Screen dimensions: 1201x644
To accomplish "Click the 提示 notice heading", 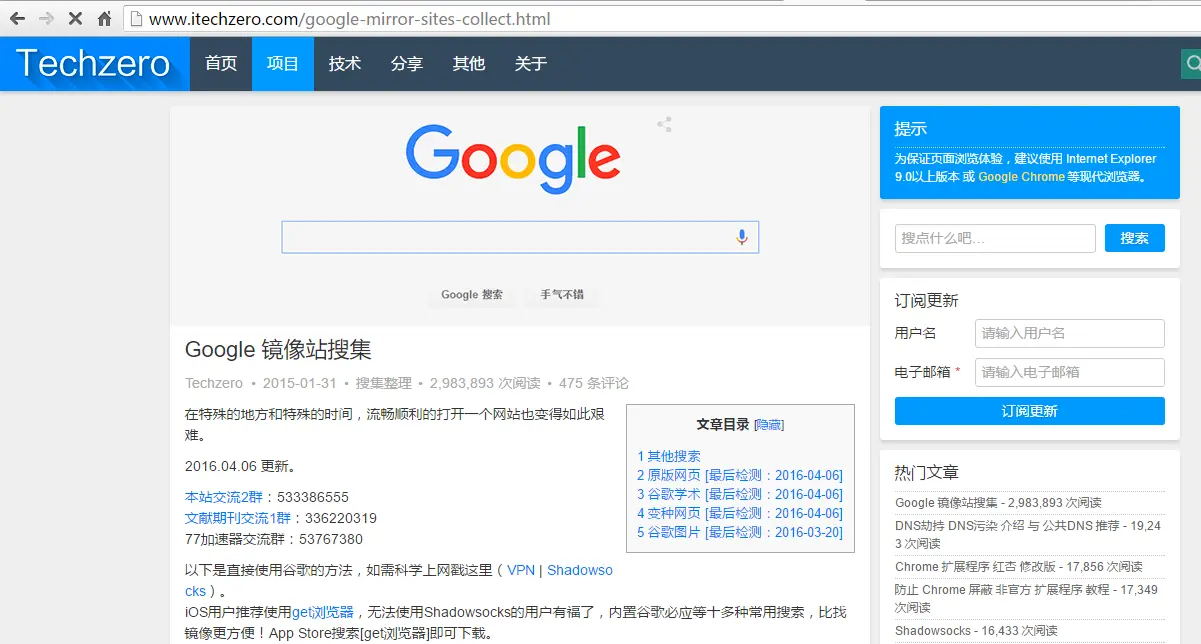I will pos(911,128).
